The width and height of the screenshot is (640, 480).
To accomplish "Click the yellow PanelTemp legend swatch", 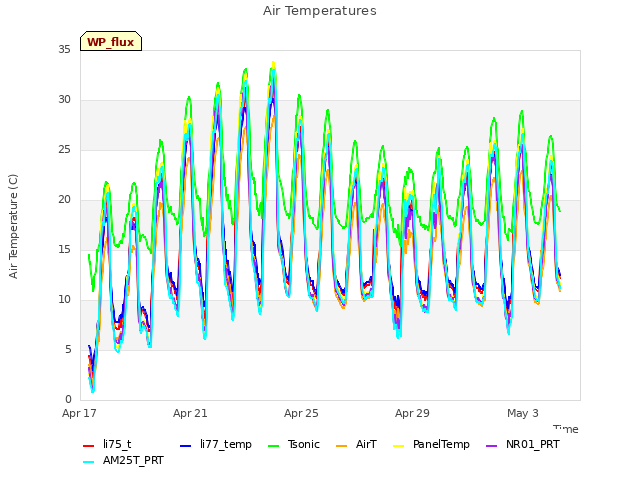I will pos(398,445).
